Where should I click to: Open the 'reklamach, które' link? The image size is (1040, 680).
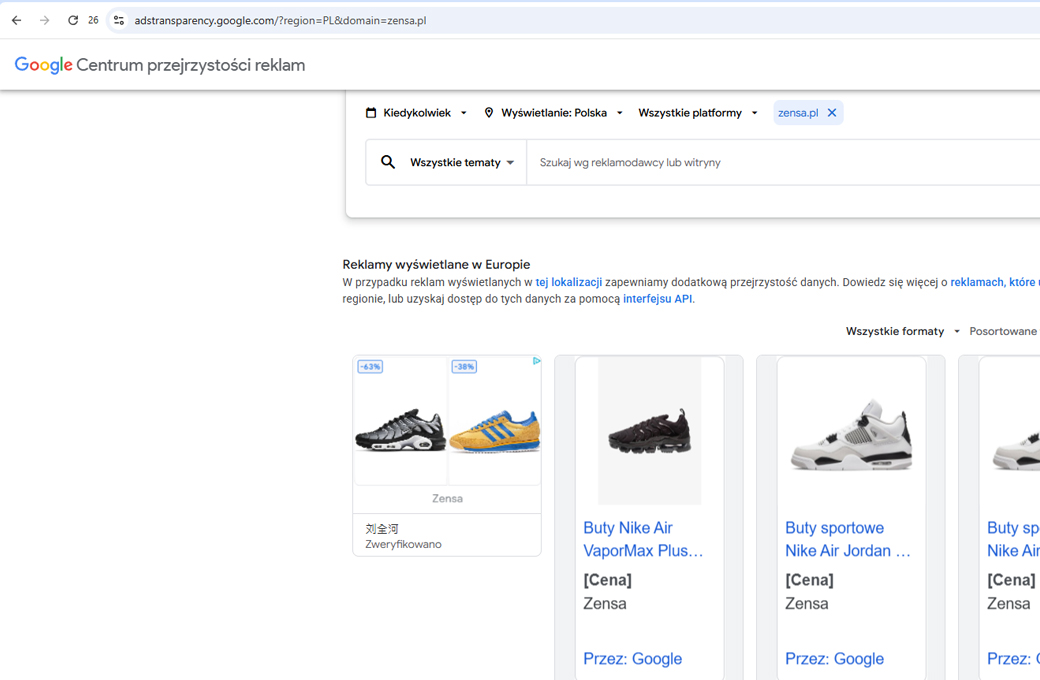tap(993, 282)
